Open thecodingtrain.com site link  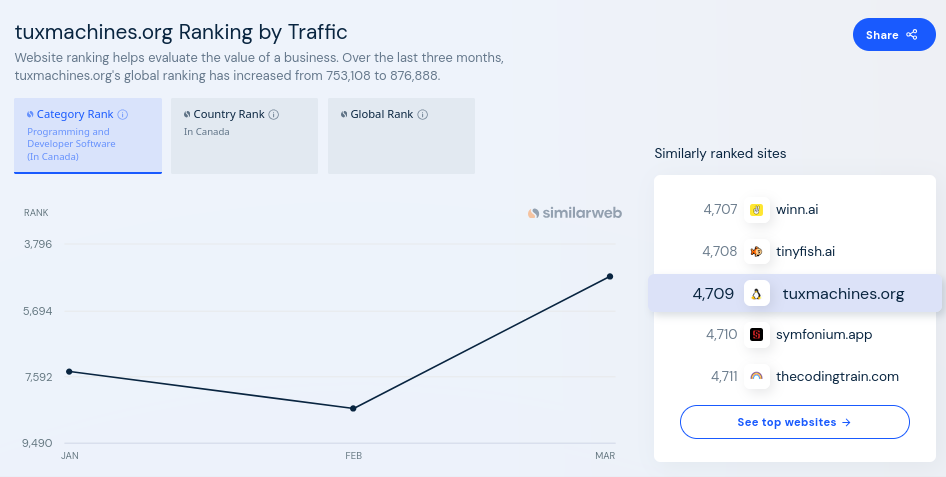point(836,377)
